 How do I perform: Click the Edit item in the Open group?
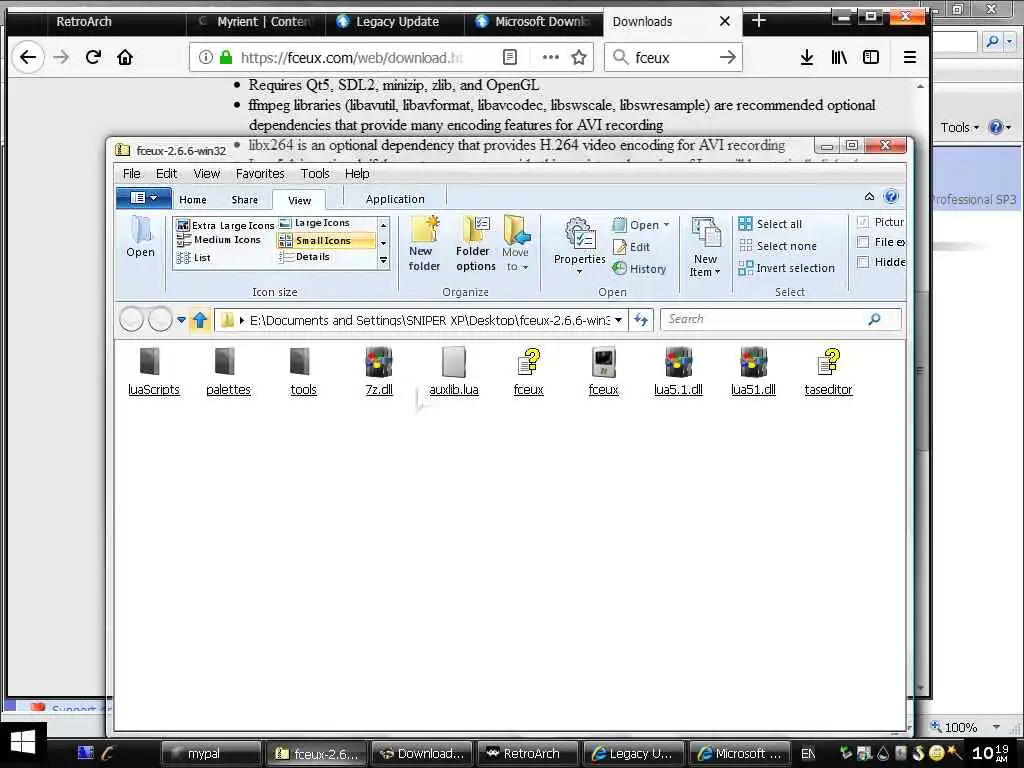pos(631,247)
